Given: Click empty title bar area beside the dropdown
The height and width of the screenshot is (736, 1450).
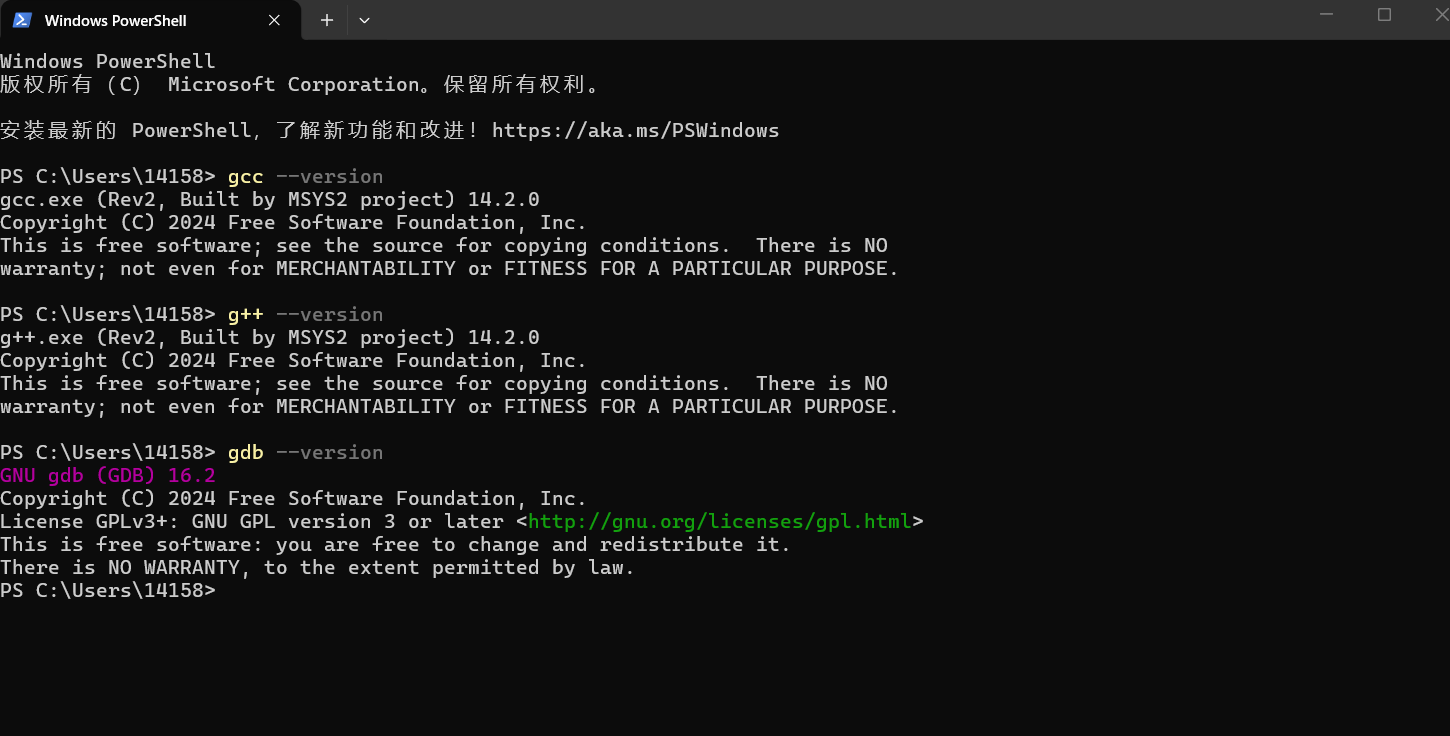Looking at the screenshot, I should [800, 20].
